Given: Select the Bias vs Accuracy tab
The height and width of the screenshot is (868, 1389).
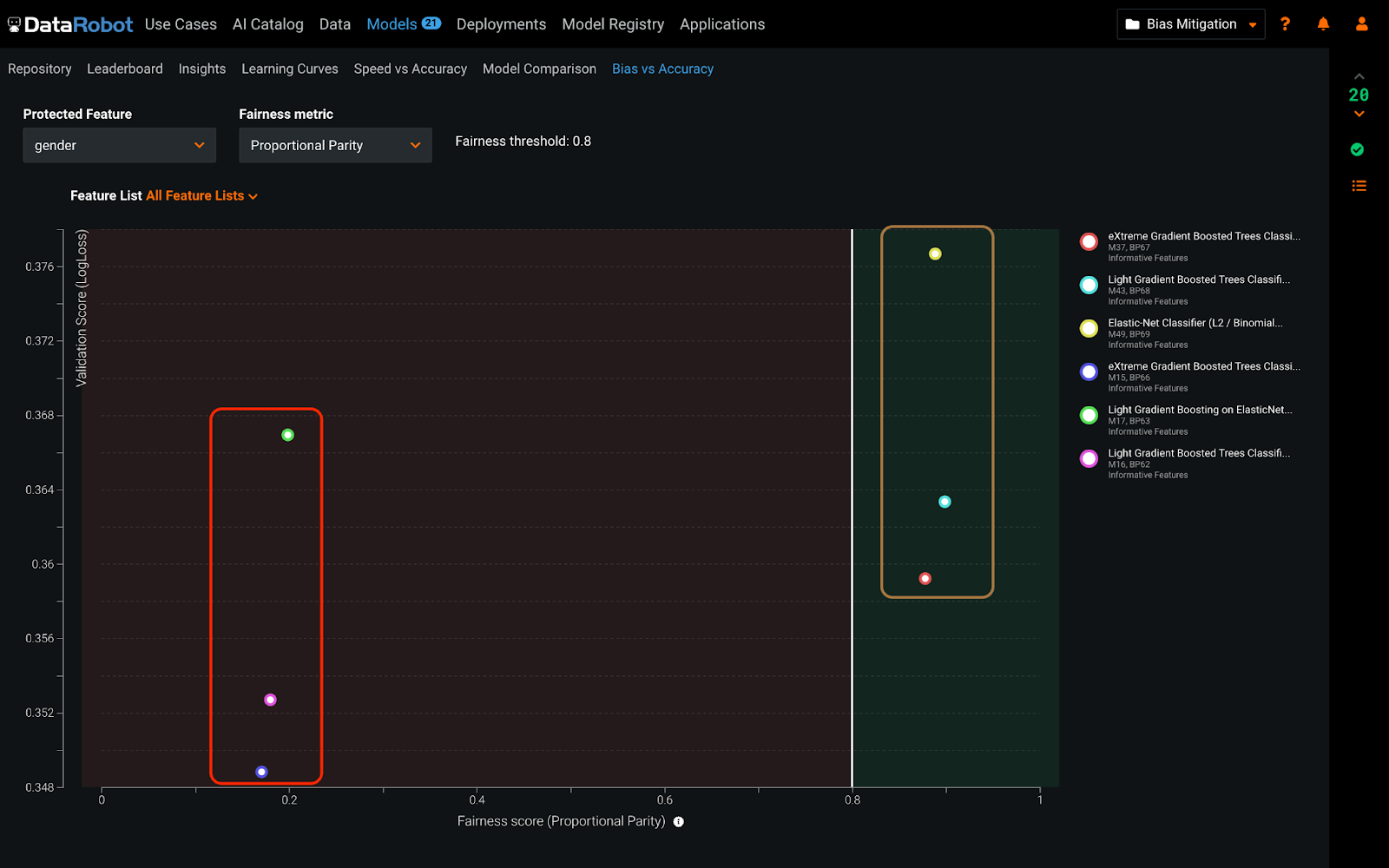Looking at the screenshot, I should coord(662,69).
